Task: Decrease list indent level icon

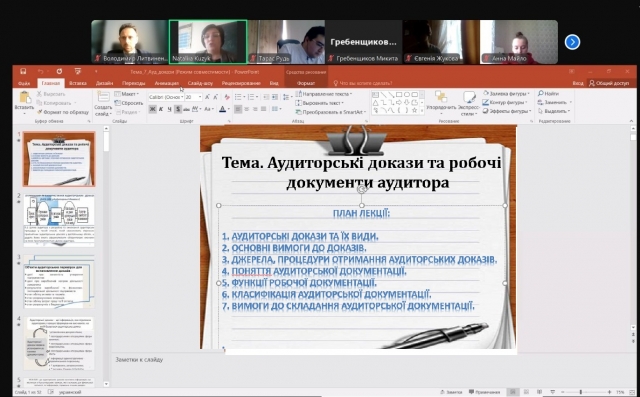Action: point(266,97)
